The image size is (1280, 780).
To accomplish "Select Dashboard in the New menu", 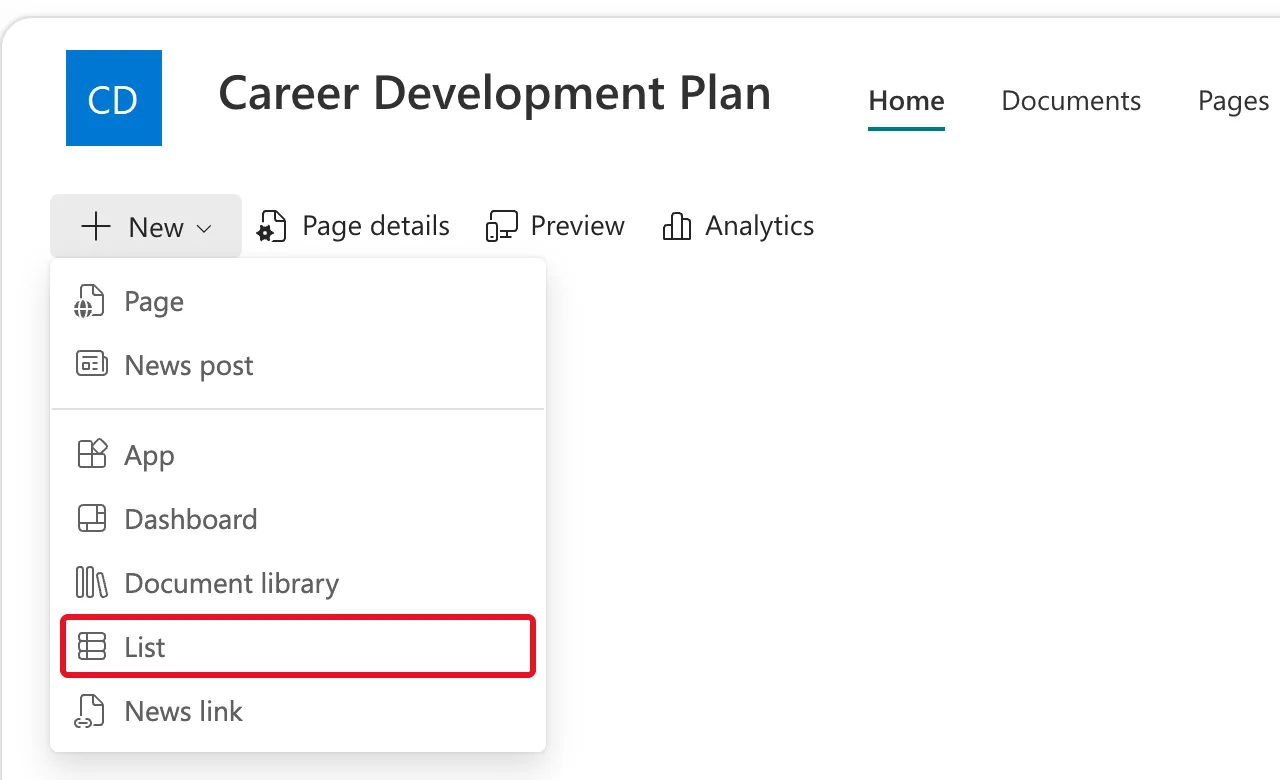I will coord(298,519).
